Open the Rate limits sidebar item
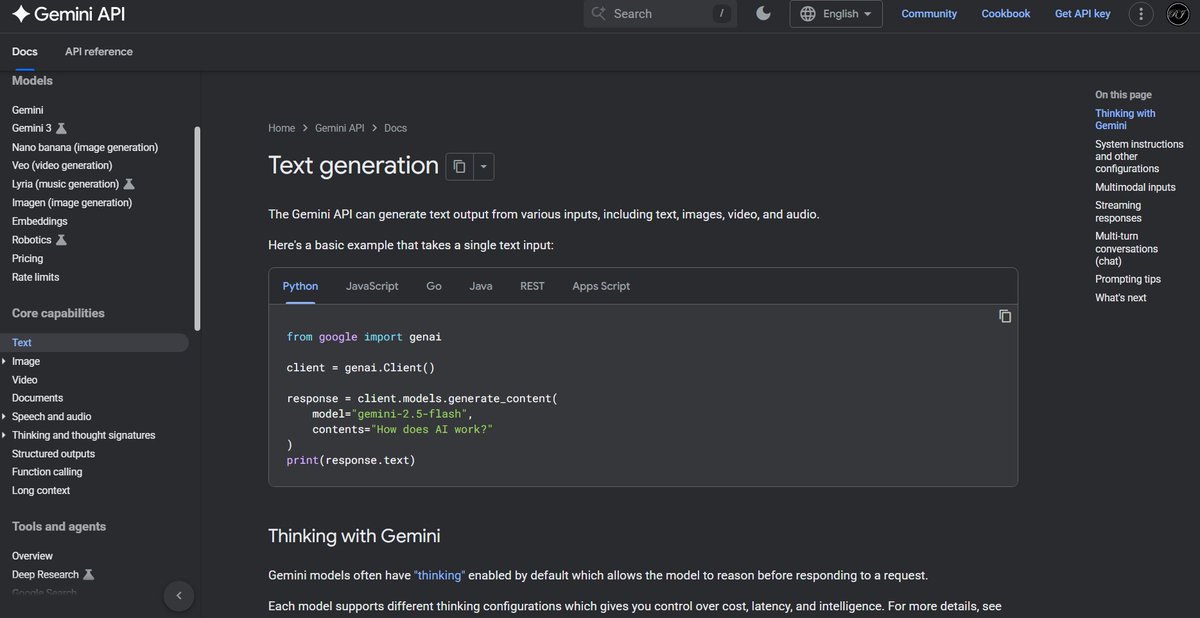 pos(35,277)
